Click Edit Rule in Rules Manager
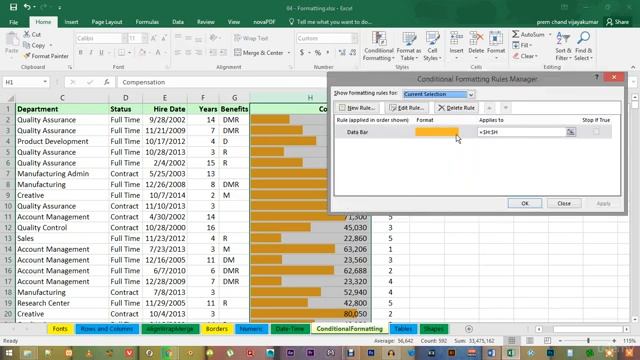 (407, 108)
